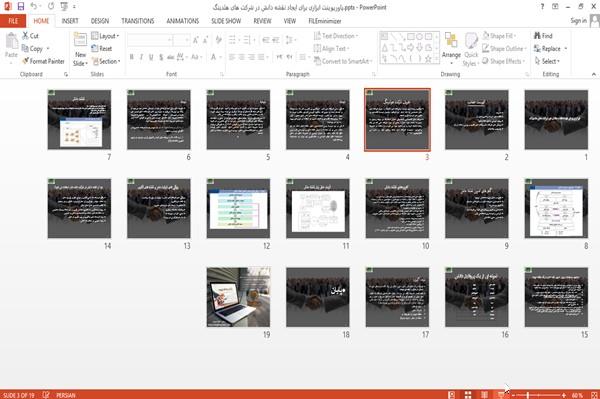The width and height of the screenshot is (600, 399).
Task: Click the Save icon in quick access toolbar
Action: tap(21, 7)
